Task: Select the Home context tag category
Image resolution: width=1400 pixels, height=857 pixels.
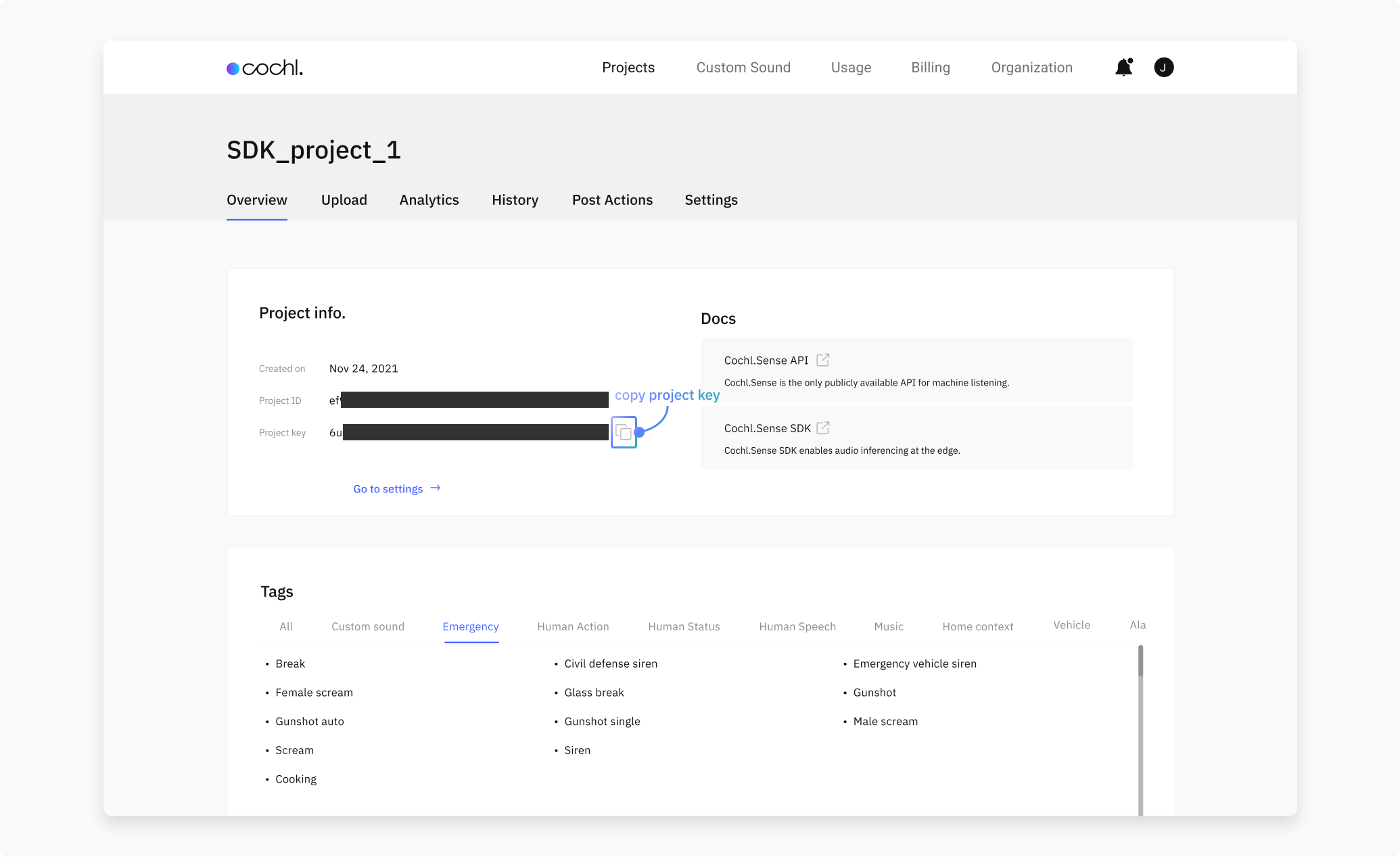Action: [978, 626]
